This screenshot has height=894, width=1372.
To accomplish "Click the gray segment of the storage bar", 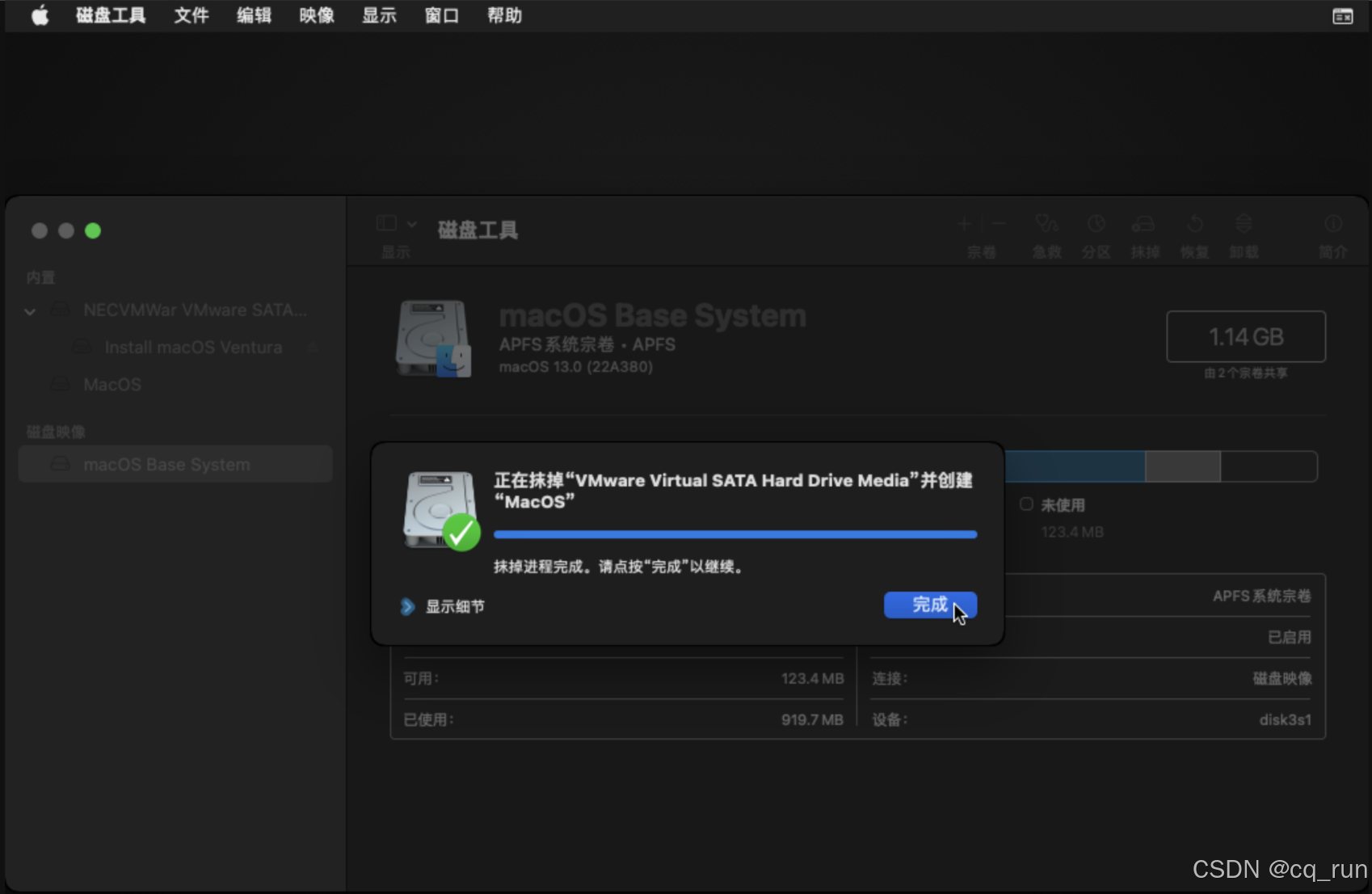I will 1183,466.
